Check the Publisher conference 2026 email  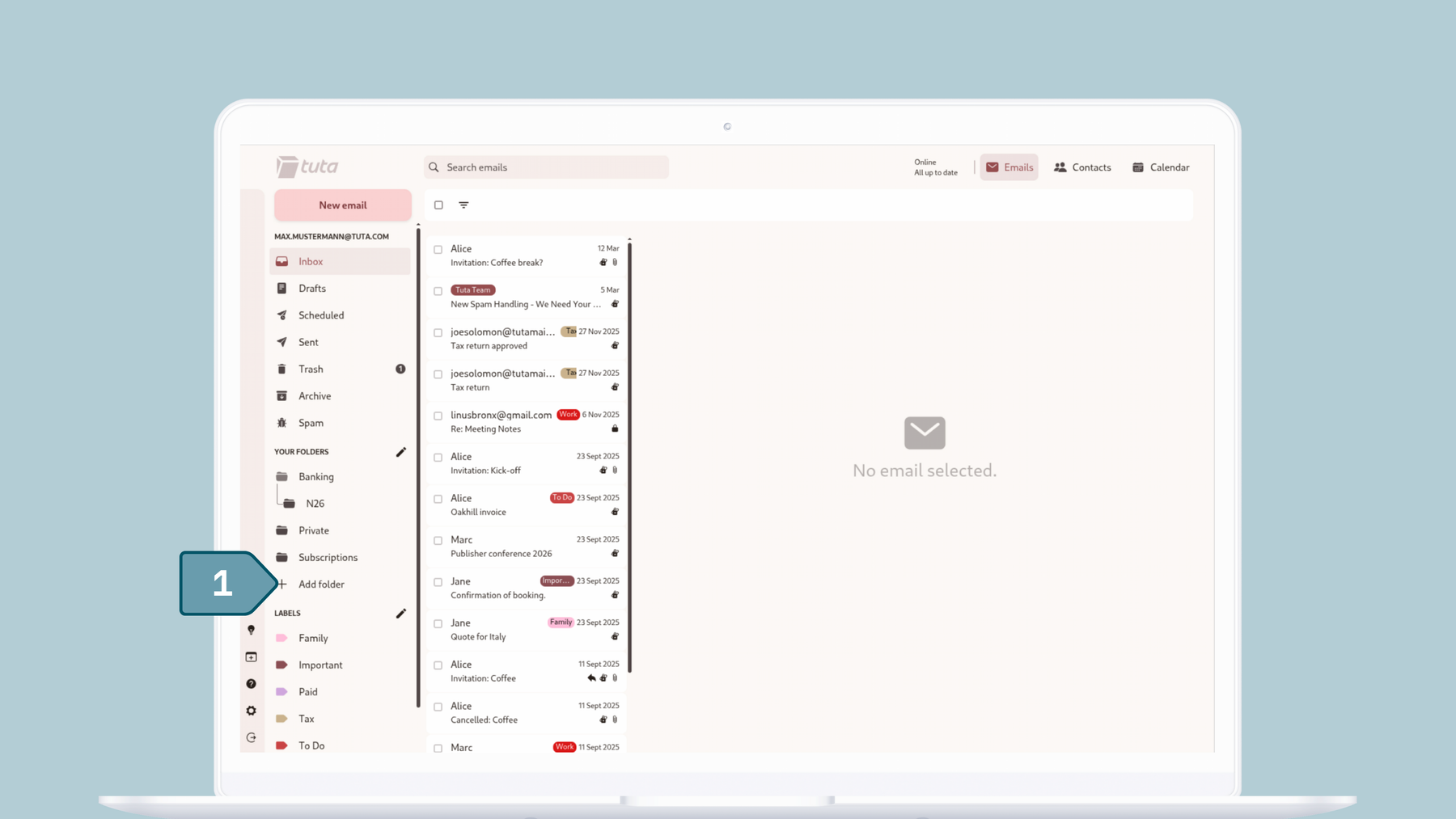(x=438, y=541)
